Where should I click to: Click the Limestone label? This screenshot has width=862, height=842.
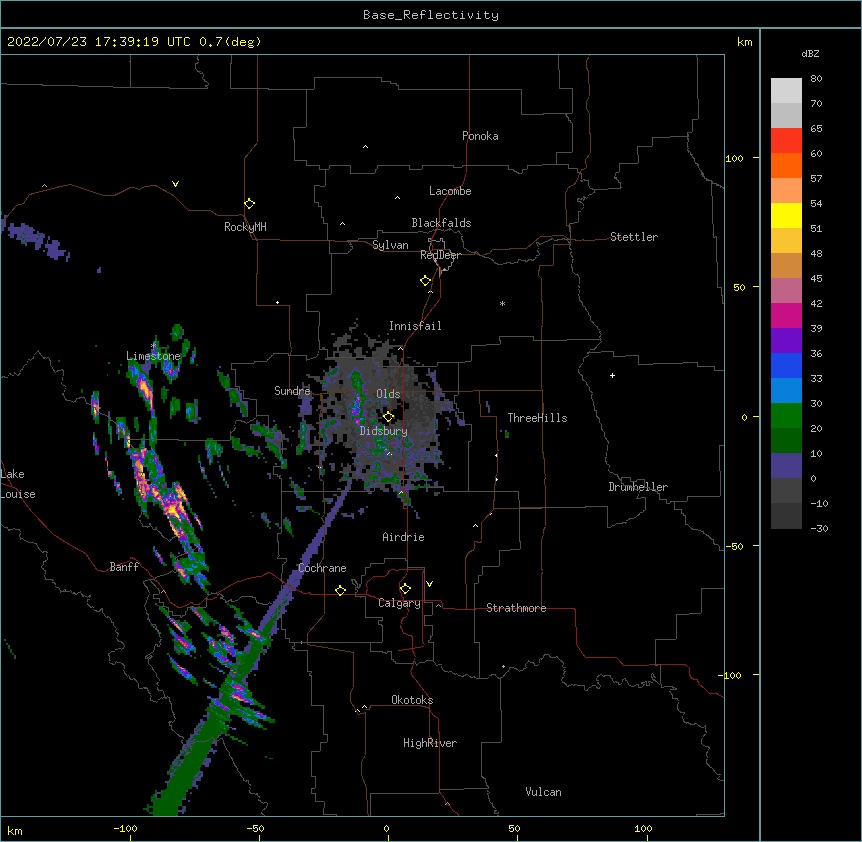pyautogui.click(x=153, y=356)
